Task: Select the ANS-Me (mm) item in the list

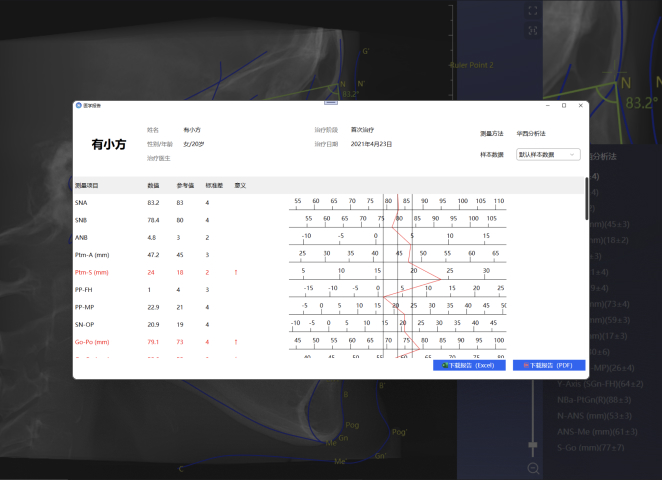Action: coord(597,431)
